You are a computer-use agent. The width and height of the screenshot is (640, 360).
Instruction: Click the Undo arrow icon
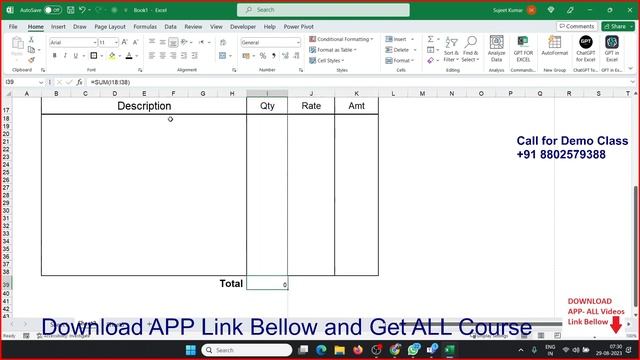[x=82, y=10]
